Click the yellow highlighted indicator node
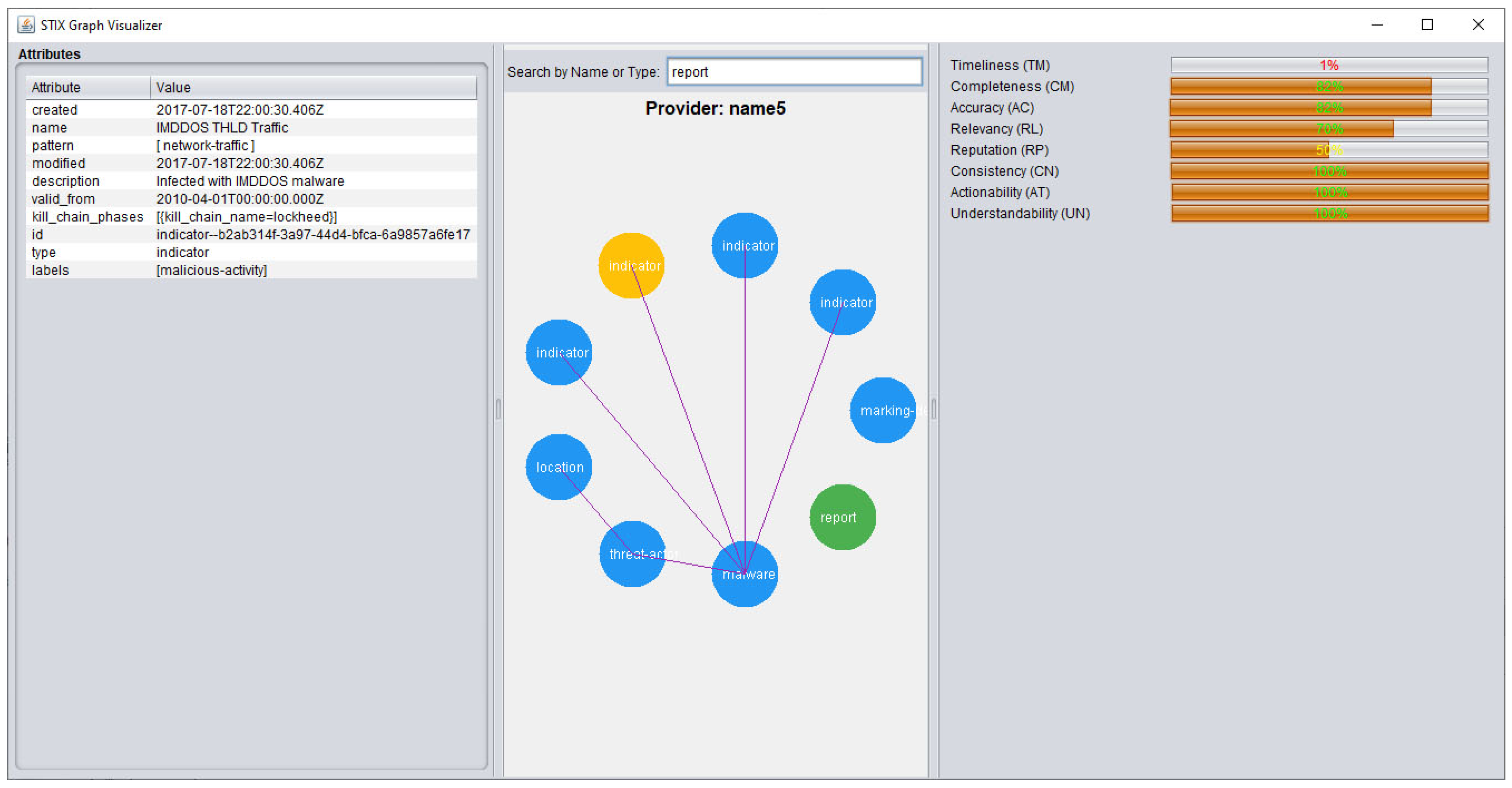The width and height of the screenshot is (1512, 788). (x=631, y=266)
